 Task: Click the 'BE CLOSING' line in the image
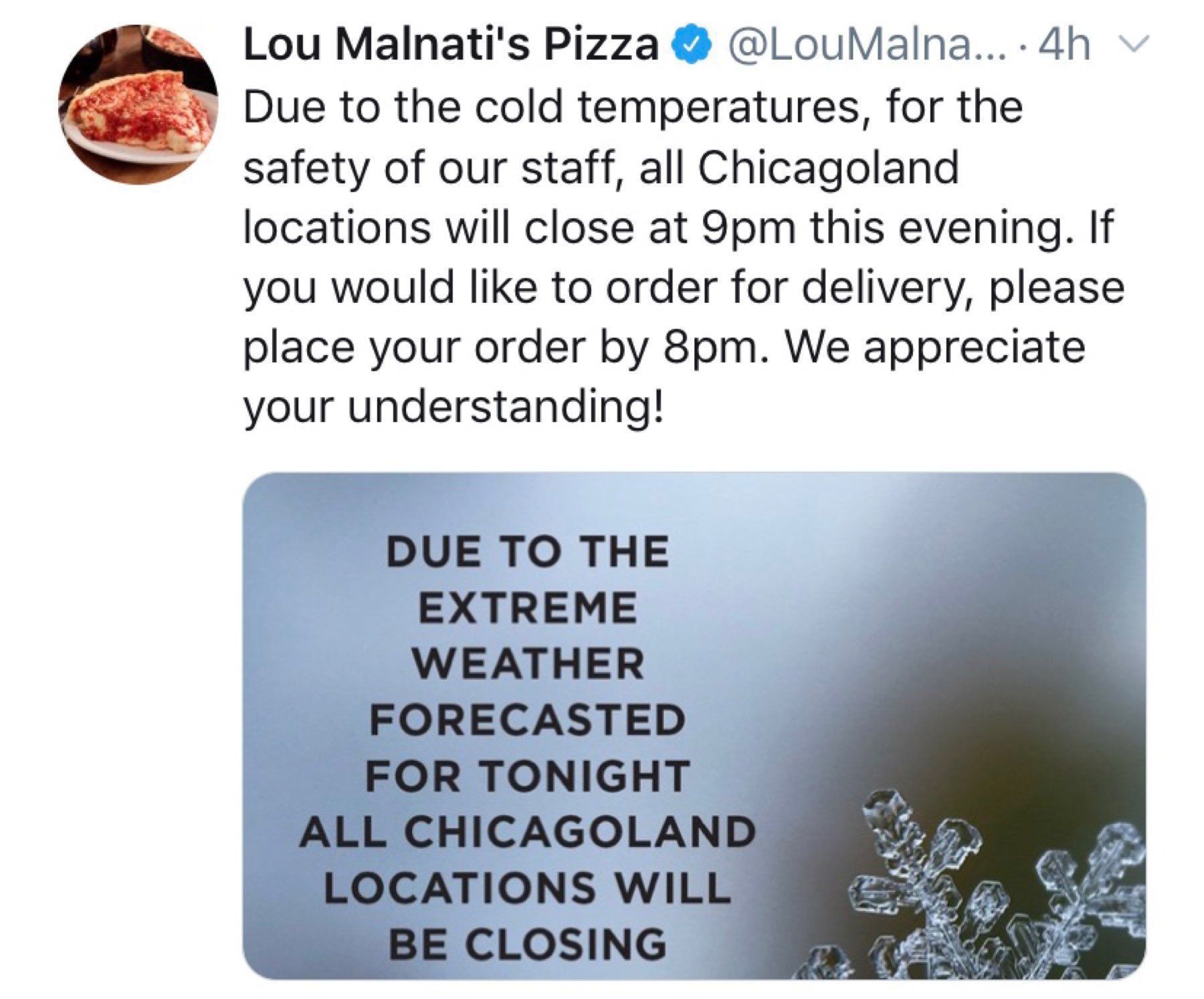click(528, 945)
